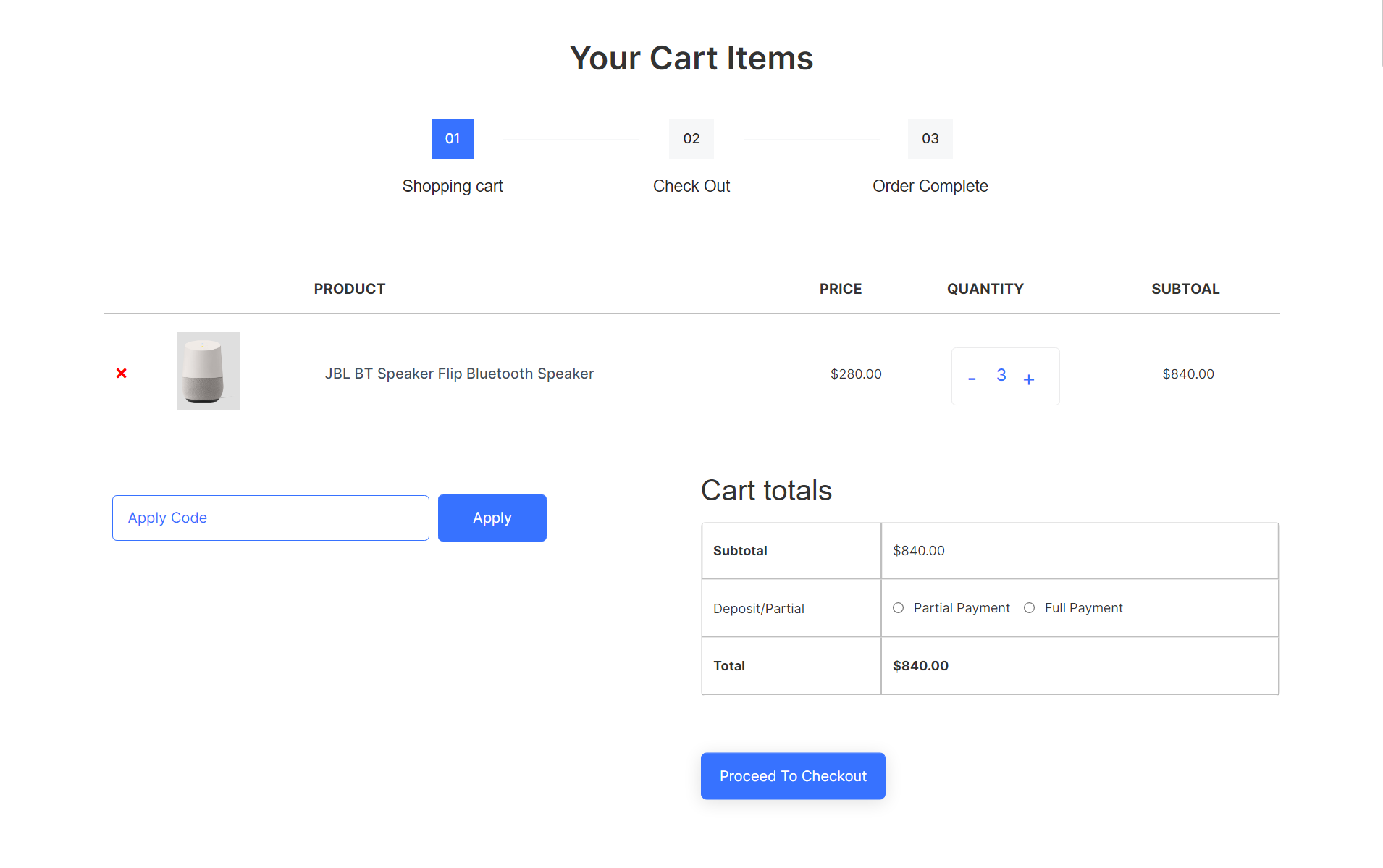This screenshot has height=868, width=1383.
Task: Go to step 03 Order Complete
Action: pos(930,139)
